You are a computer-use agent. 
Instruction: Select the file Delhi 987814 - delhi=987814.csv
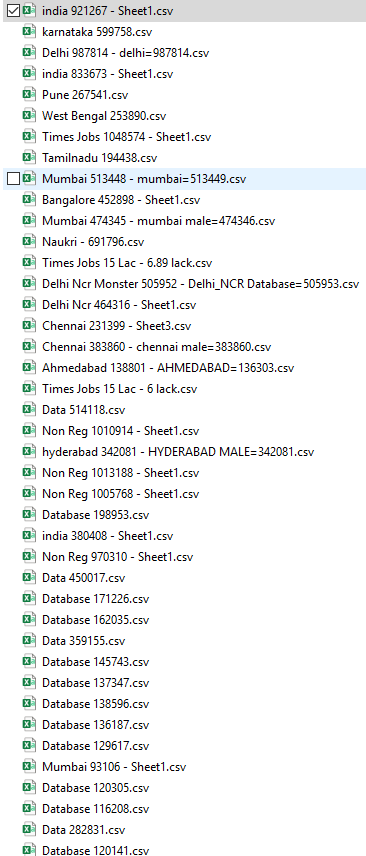(x=125, y=53)
